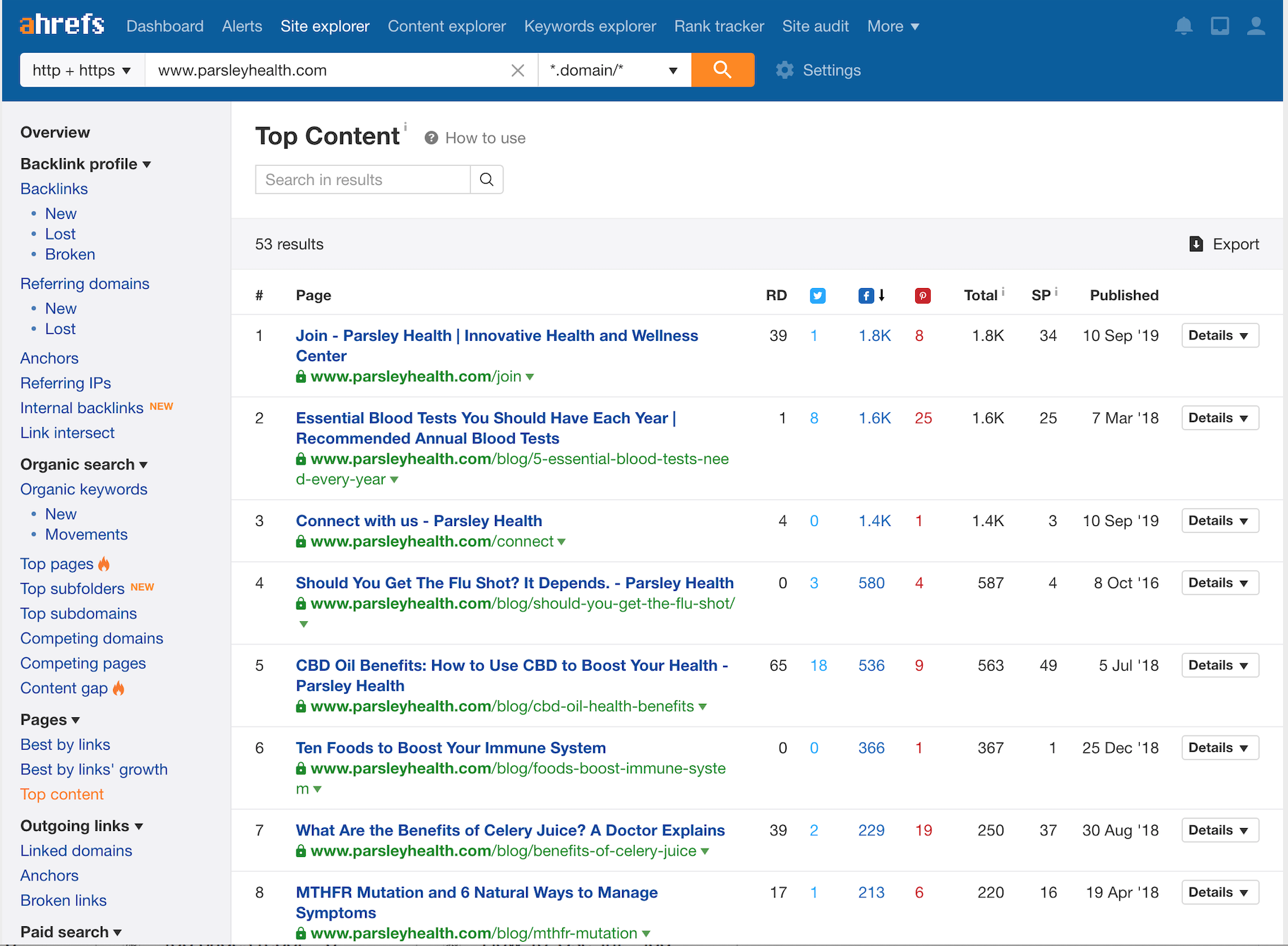Expand Details for Ten Foods row
Viewport: 1288px width, 946px height.
pyautogui.click(x=1220, y=748)
